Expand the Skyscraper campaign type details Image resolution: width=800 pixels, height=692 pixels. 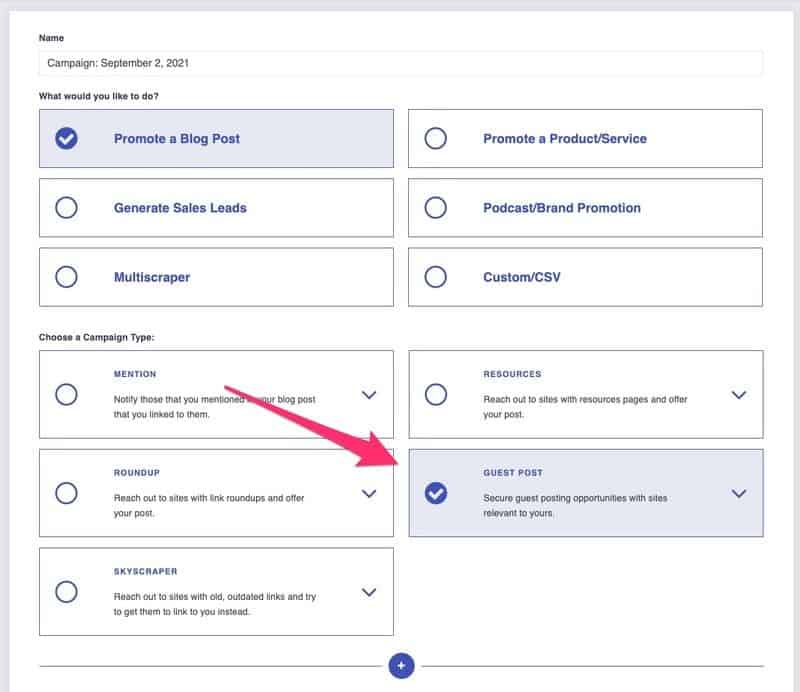369,592
